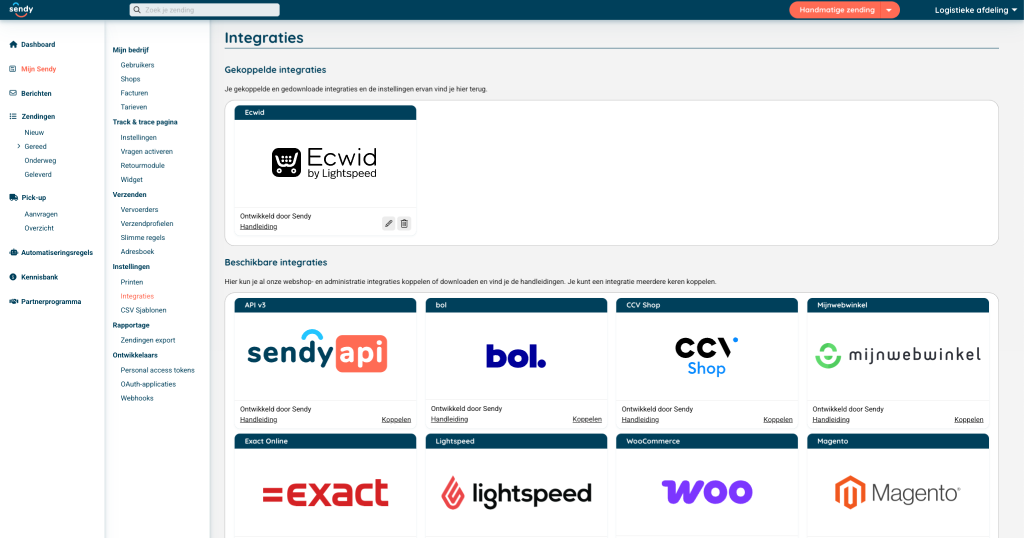Open Kennisbank in the sidebar
The width and height of the screenshot is (1024, 538).
point(39,277)
